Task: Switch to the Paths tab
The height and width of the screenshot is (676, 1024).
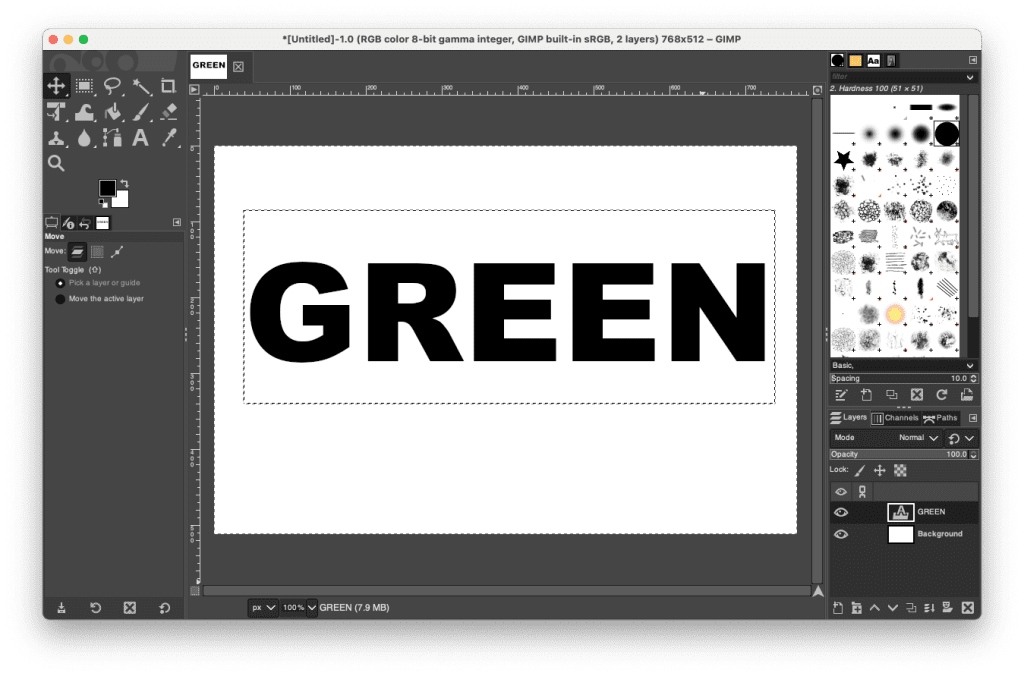Action: point(940,418)
